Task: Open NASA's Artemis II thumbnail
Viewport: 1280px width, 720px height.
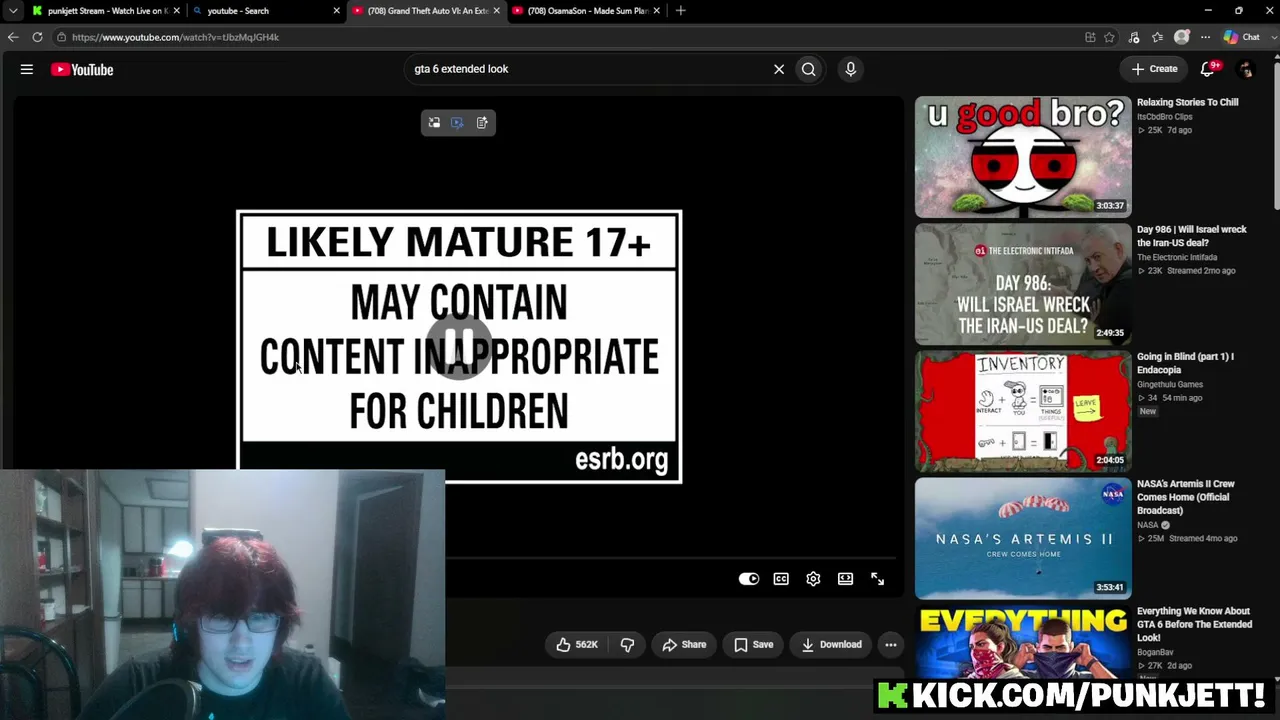Action: [1023, 538]
